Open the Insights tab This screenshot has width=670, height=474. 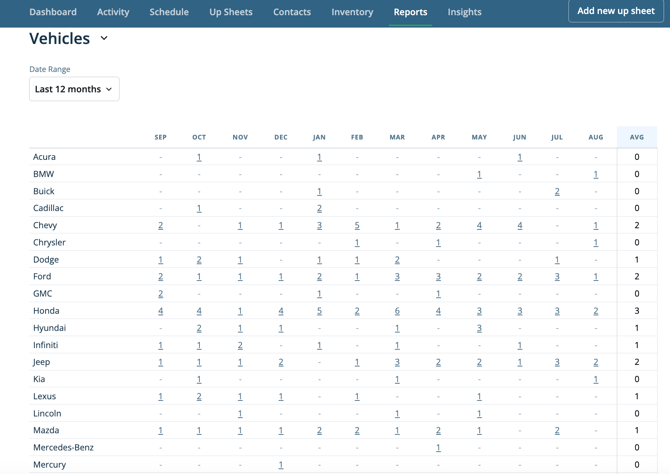[x=464, y=12]
